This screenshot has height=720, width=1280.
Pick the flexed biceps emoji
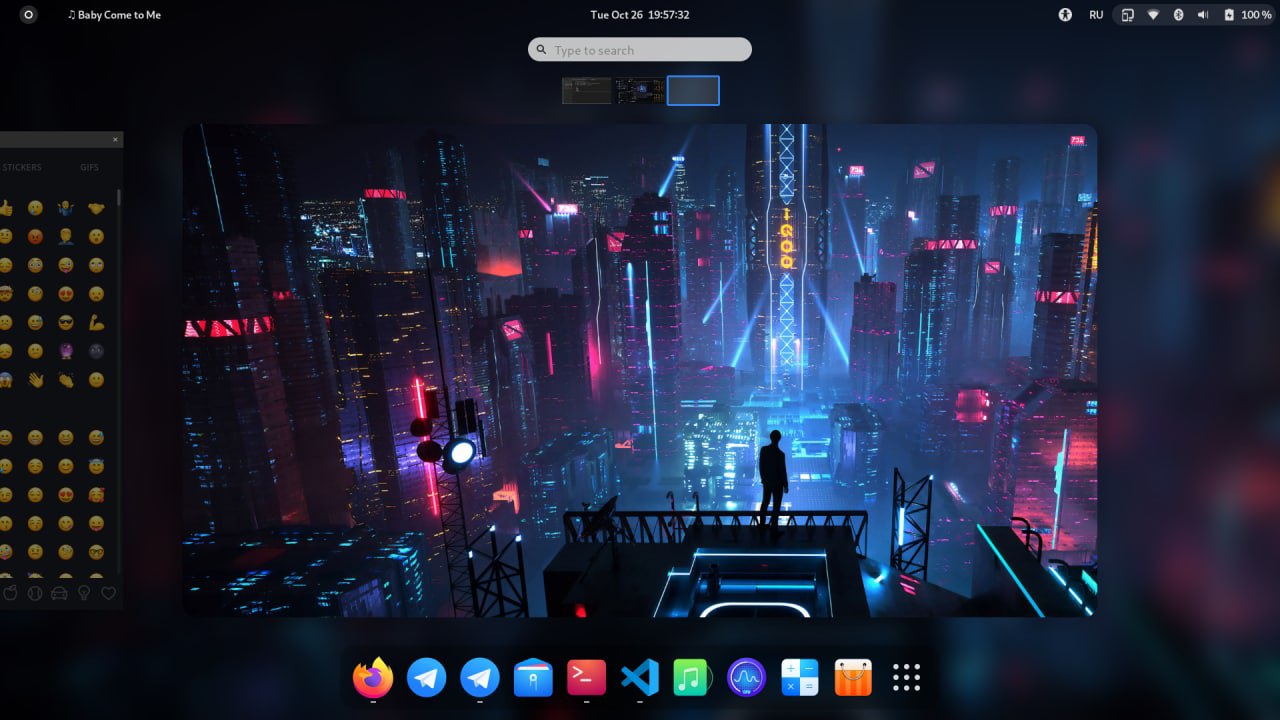tap(96, 323)
